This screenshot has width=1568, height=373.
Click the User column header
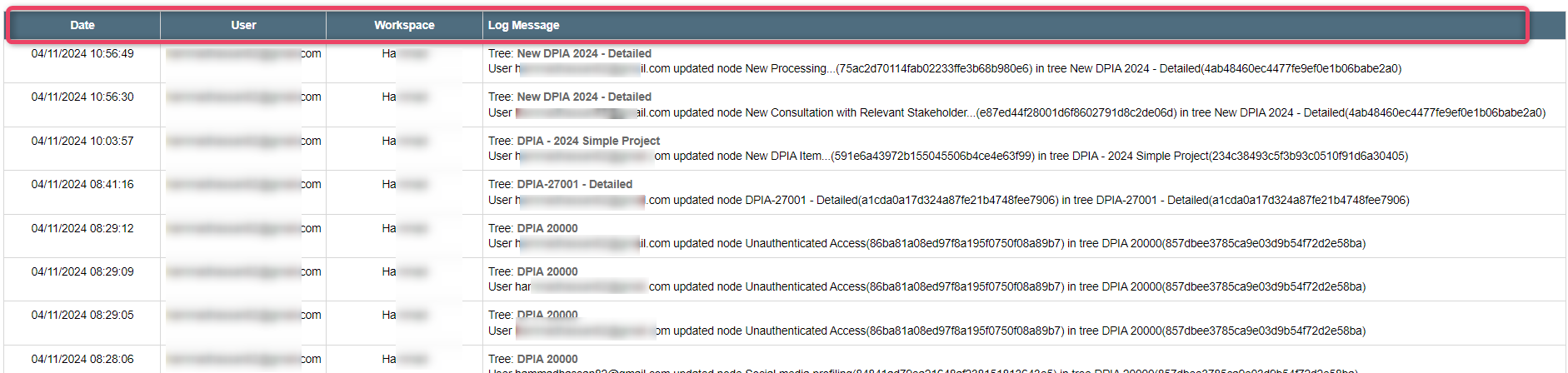pyautogui.click(x=243, y=25)
